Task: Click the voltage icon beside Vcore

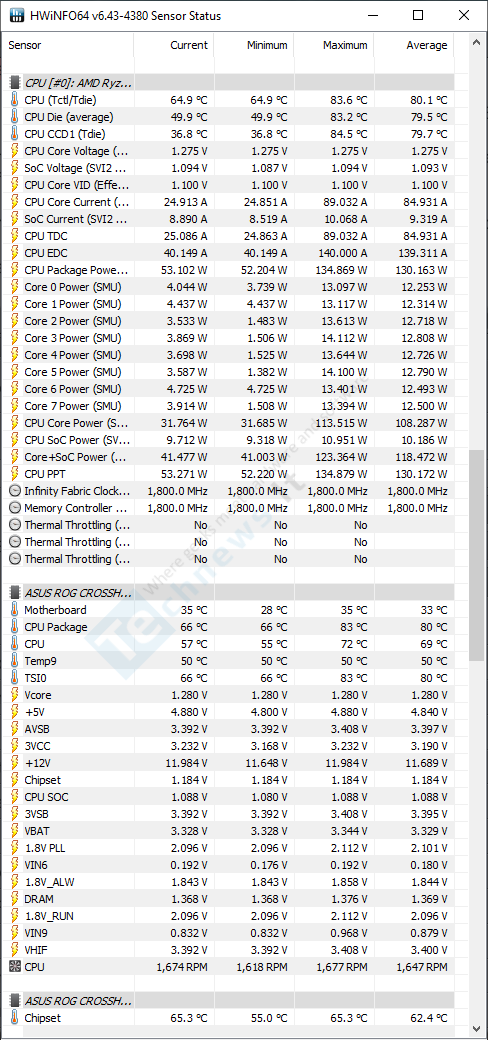Action: coord(15,695)
